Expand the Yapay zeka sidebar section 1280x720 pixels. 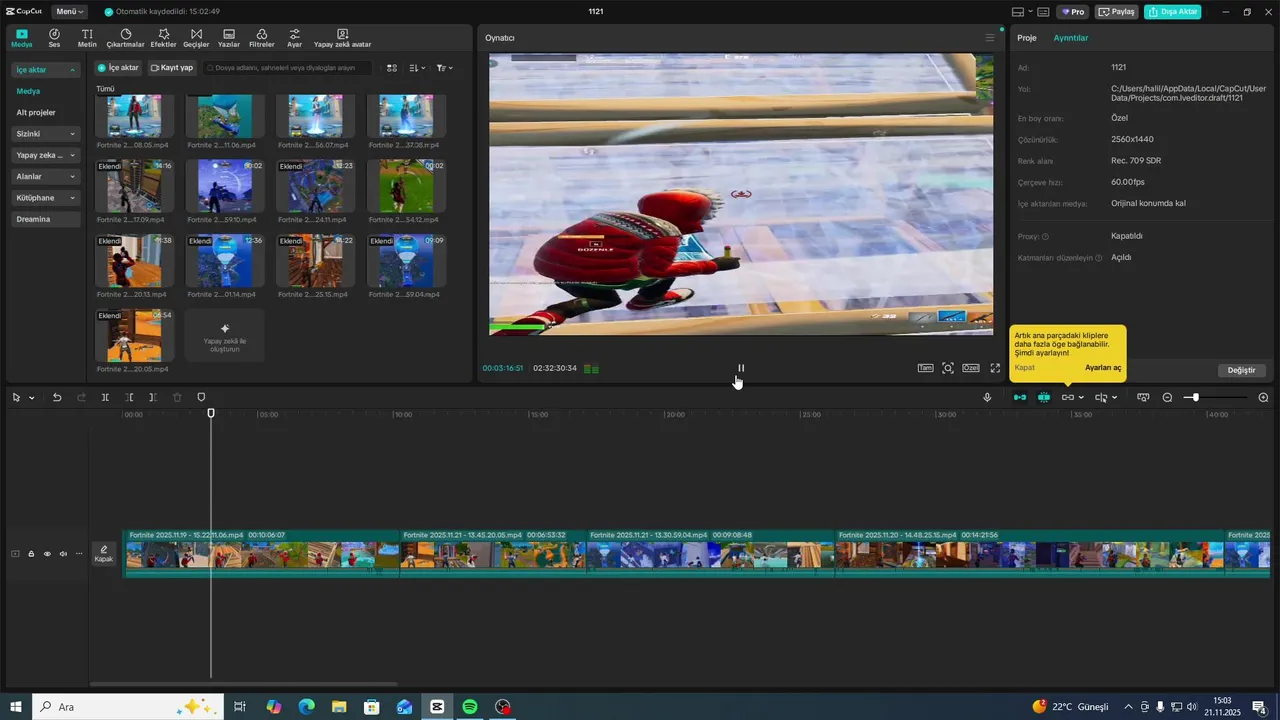coord(45,155)
